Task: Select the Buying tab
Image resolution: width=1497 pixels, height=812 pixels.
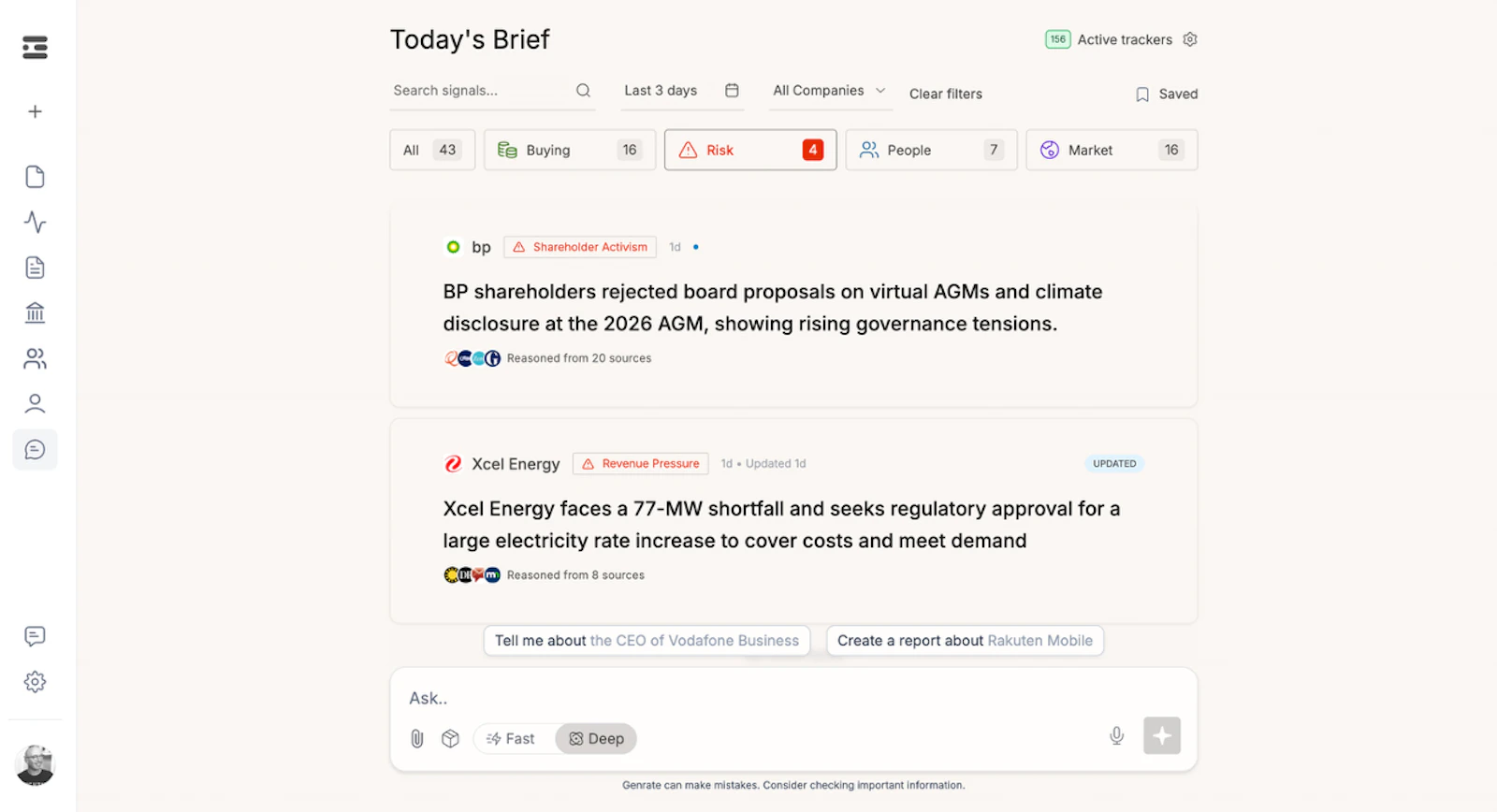Action: pos(570,150)
